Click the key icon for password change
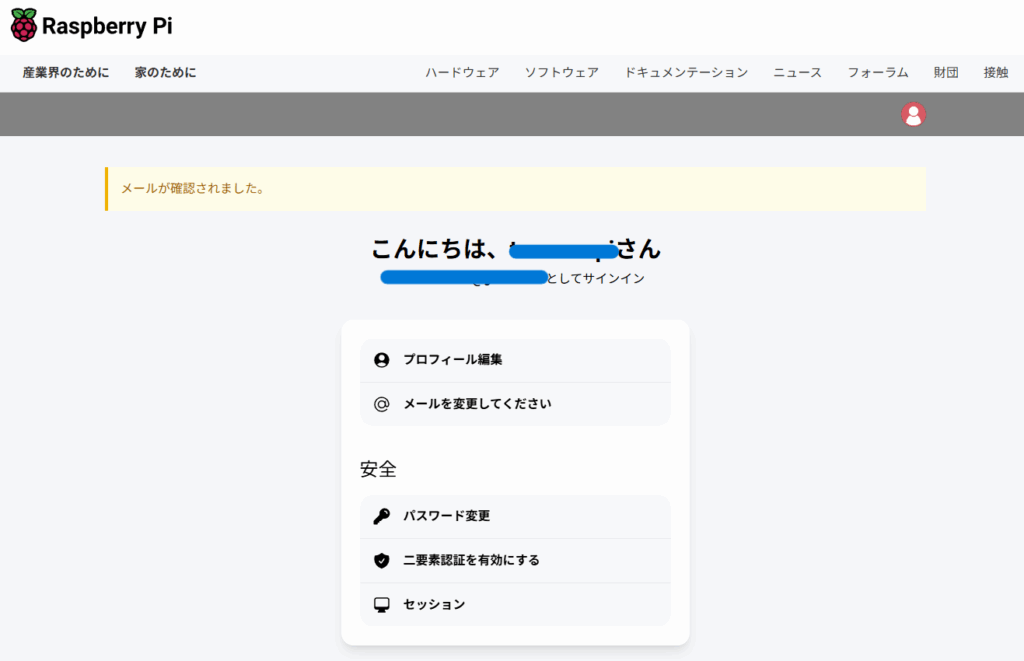Image resolution: width=1024 pixels, height=661 pixels. (x=381, y=516)
